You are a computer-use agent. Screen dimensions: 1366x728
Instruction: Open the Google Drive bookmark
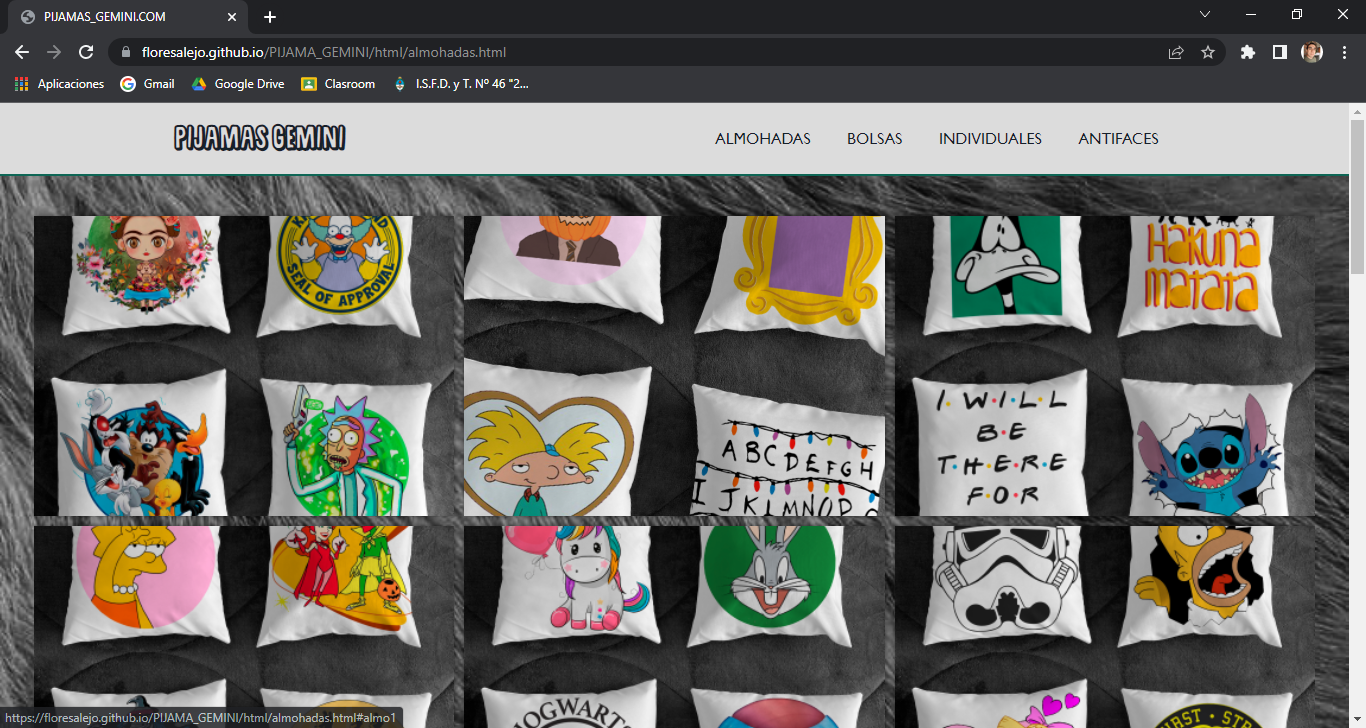(238, 84)
